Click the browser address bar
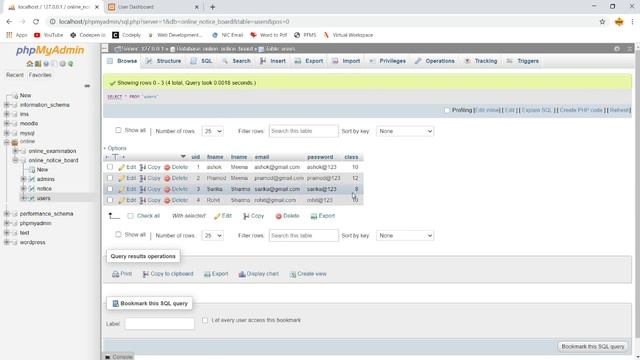 322,22
